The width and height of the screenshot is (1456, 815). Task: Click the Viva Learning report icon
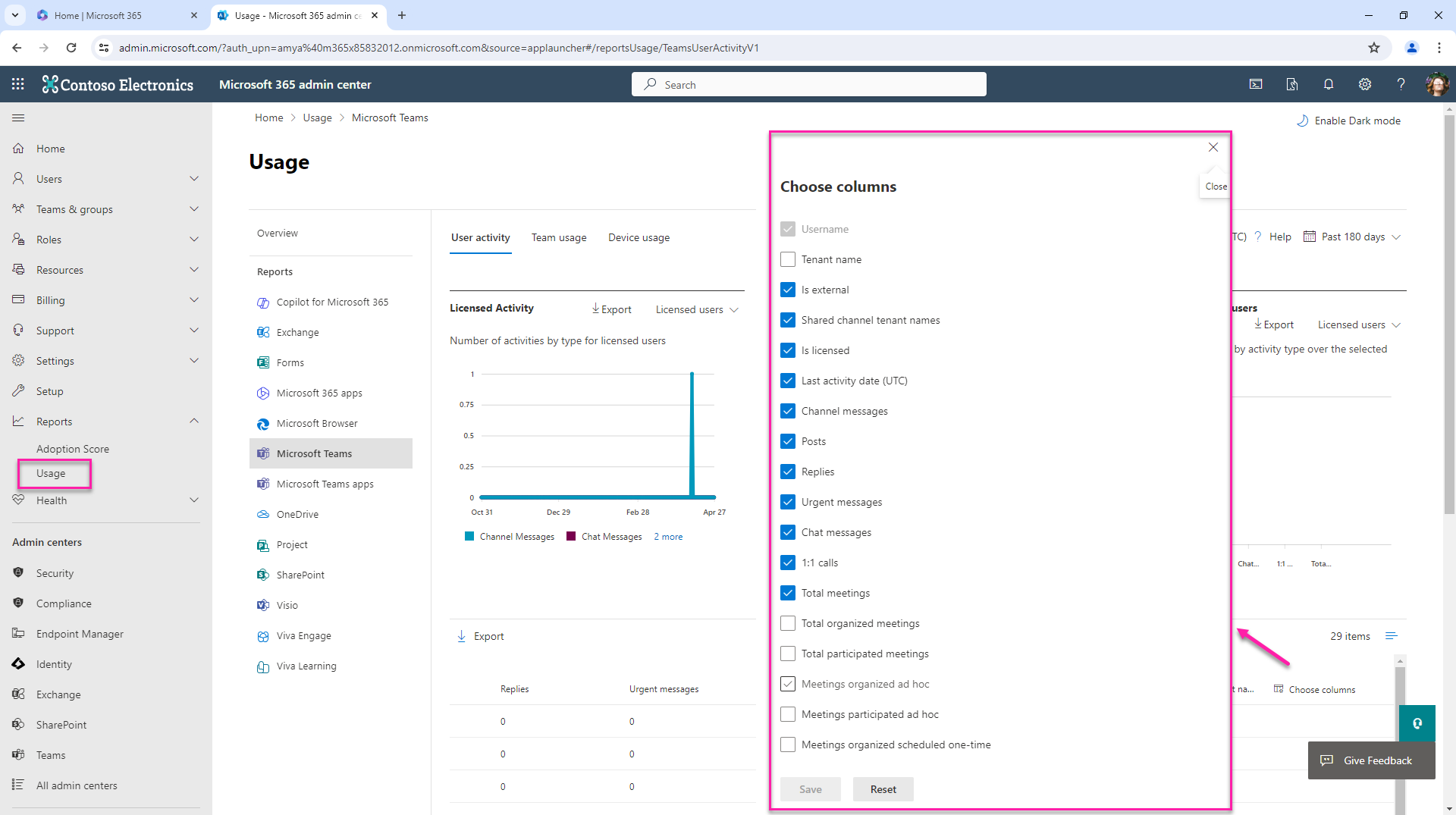[263, 666]
